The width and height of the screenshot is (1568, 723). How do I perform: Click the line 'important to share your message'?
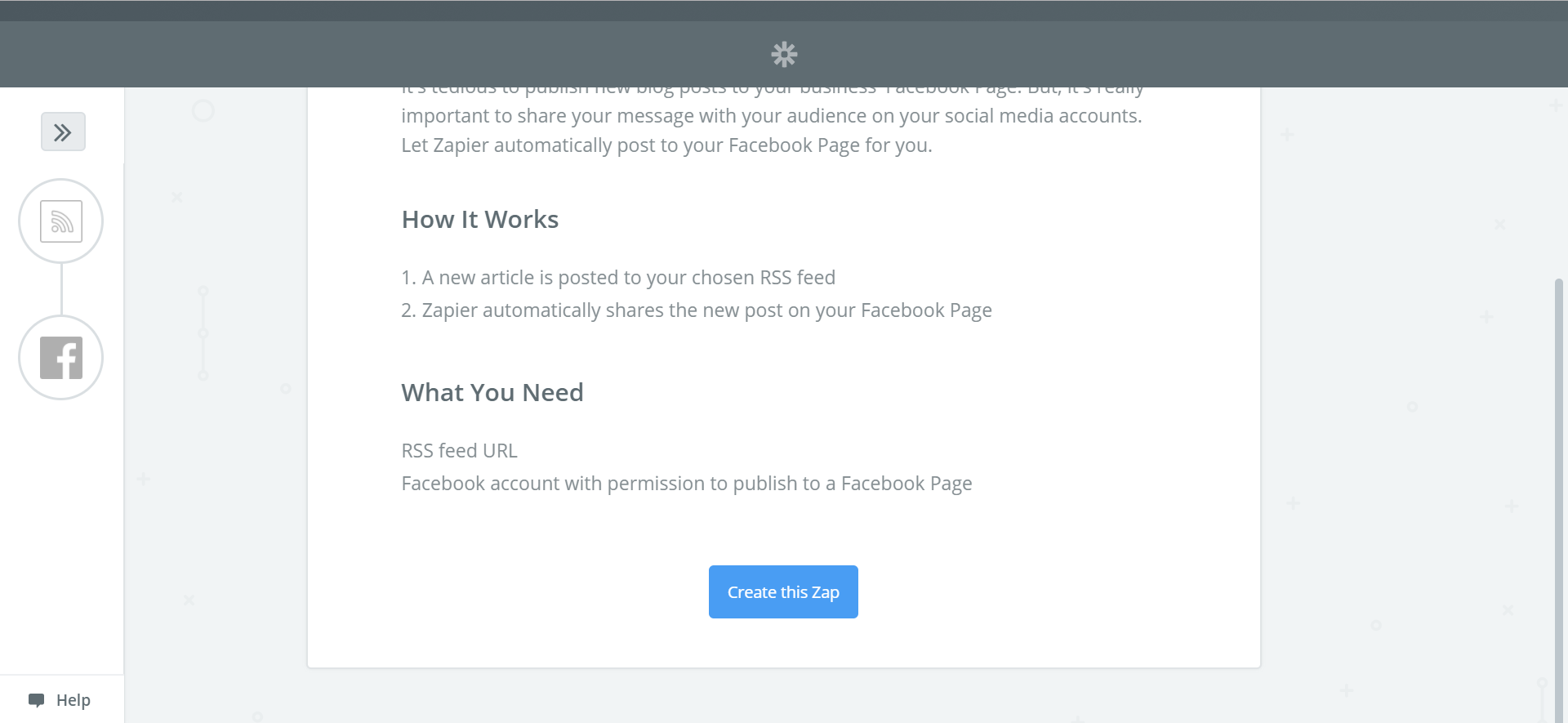pos(771,116)
